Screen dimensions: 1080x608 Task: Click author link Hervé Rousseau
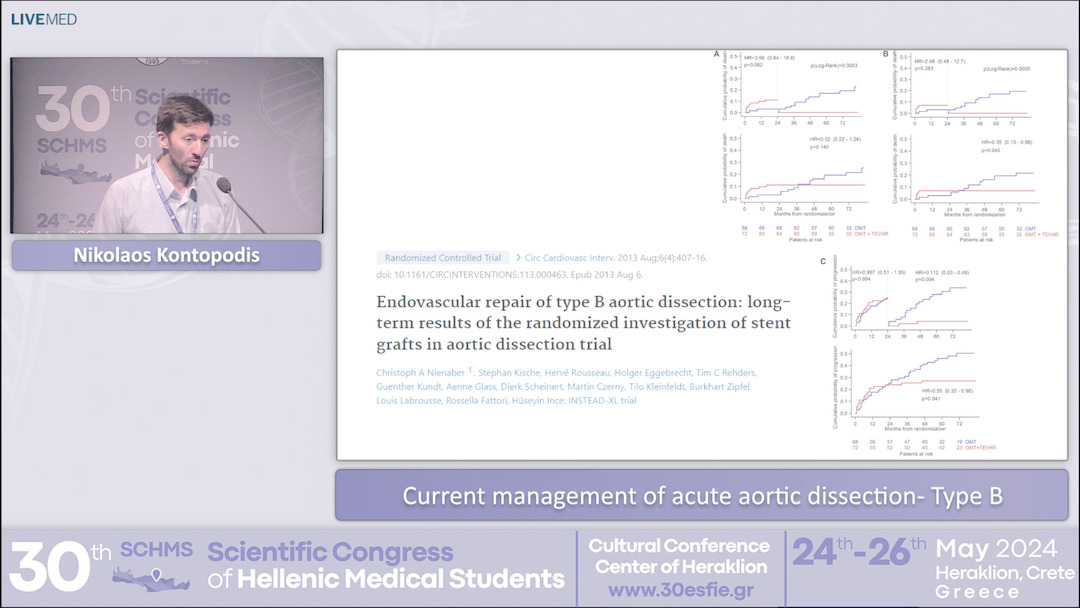[x=578, y=373]
